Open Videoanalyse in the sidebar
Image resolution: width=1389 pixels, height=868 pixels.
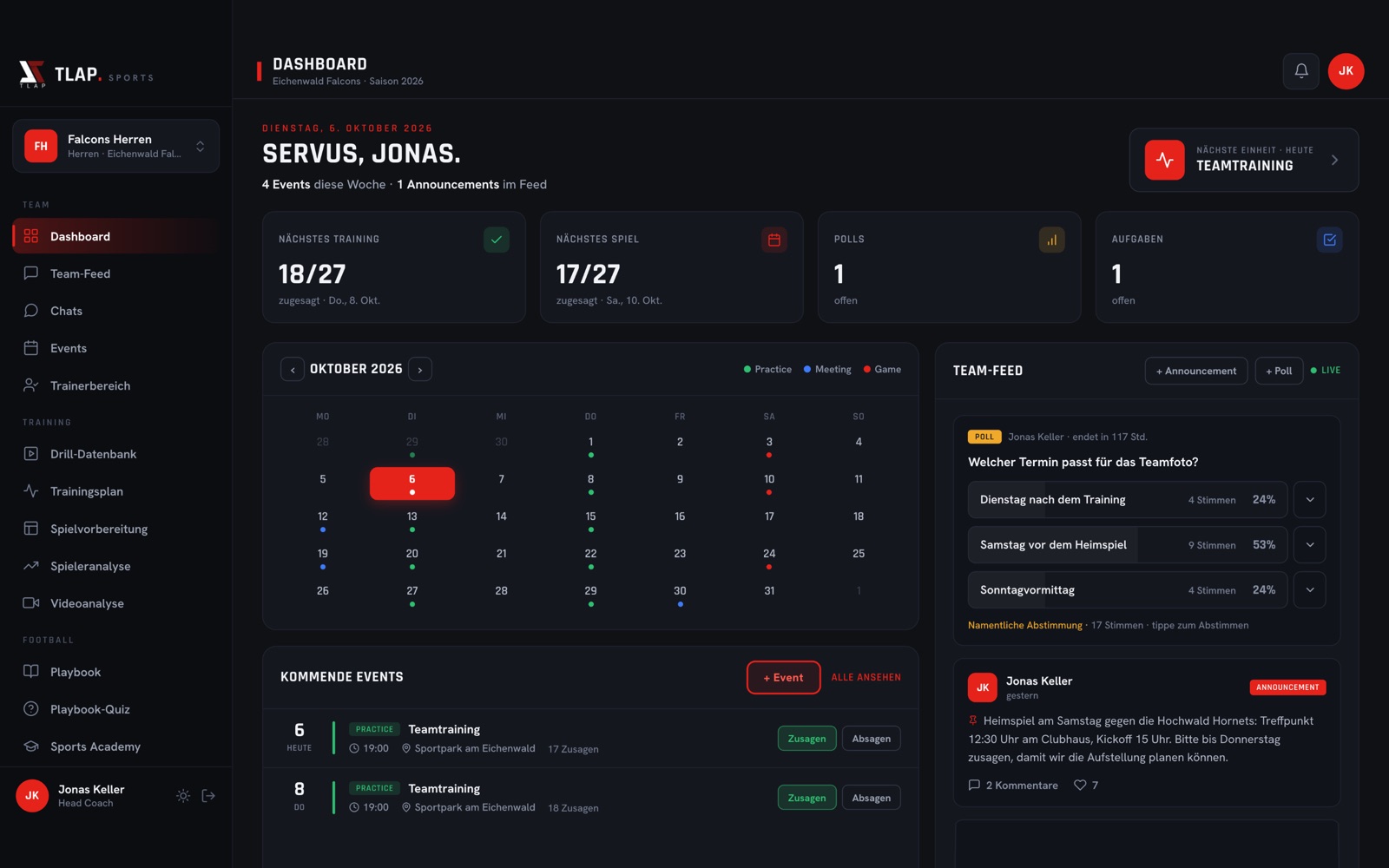coord(115,603)
